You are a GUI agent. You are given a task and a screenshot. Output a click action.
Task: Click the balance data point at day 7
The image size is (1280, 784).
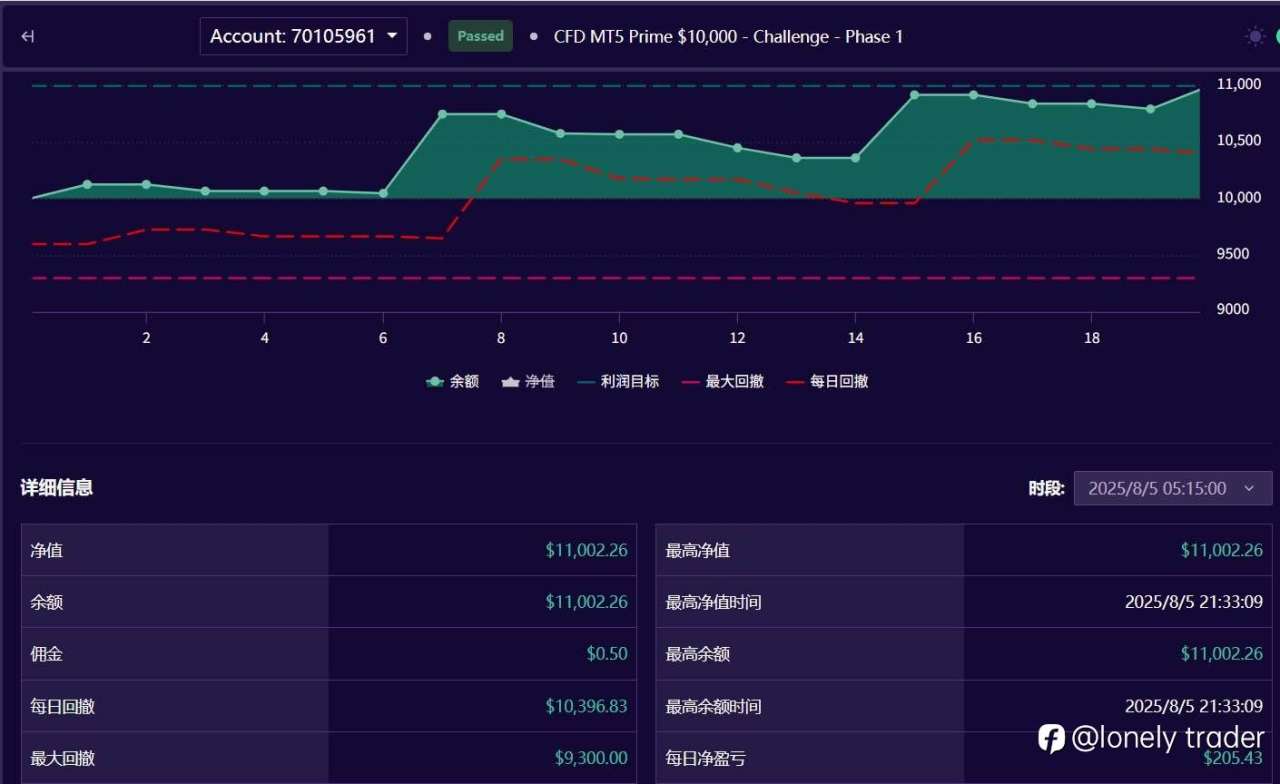442,114
